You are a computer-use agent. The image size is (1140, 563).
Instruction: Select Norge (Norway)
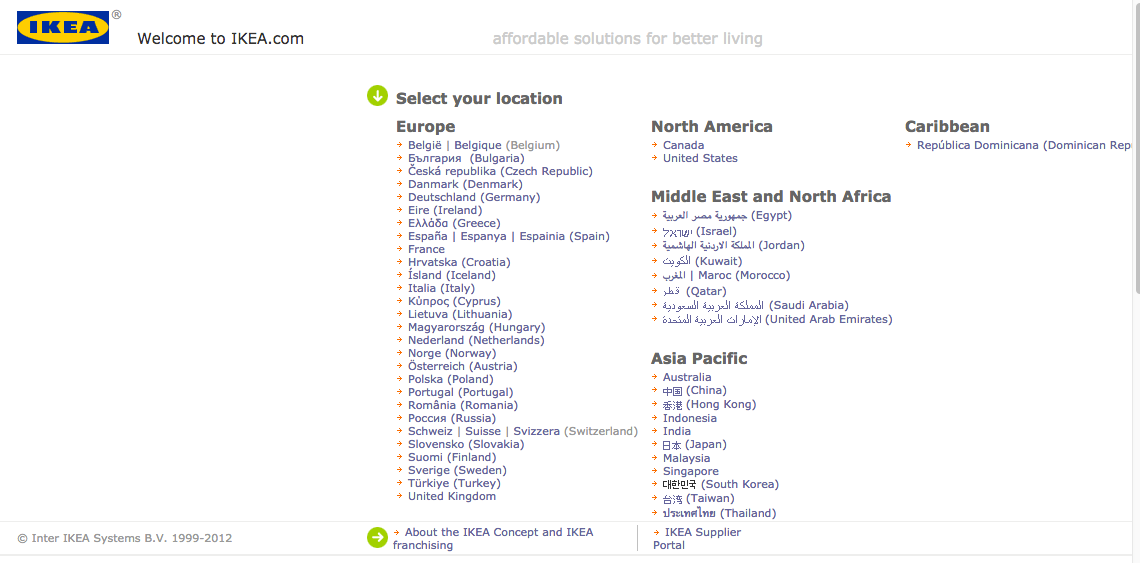452,354
